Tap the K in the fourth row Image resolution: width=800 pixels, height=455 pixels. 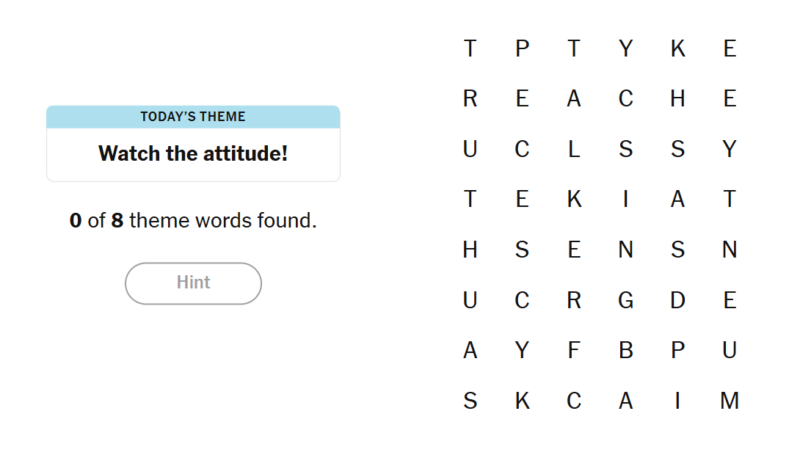point(574,199)
